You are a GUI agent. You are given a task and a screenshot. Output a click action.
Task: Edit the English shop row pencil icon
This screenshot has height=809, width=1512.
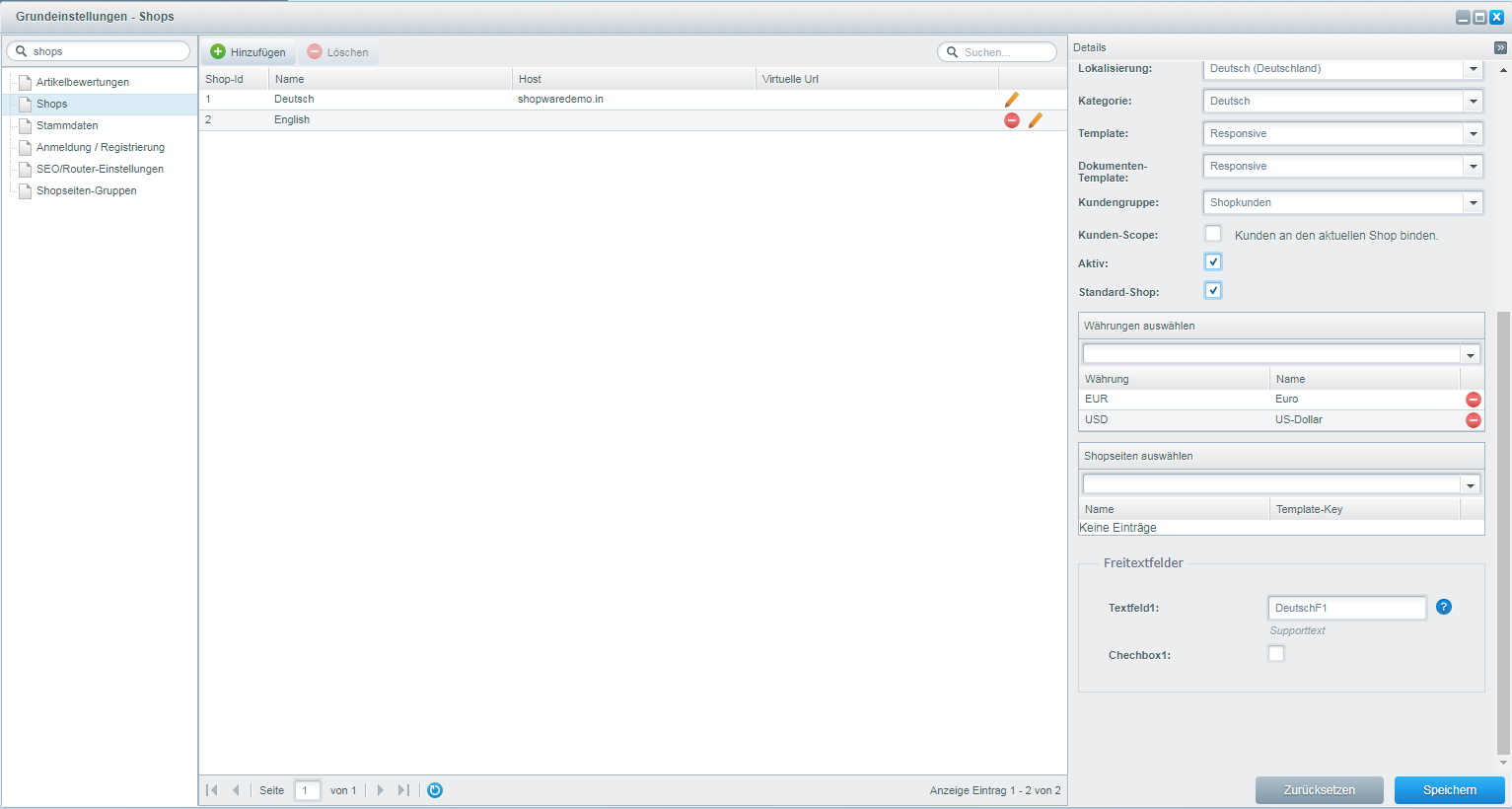(1035, 120)
